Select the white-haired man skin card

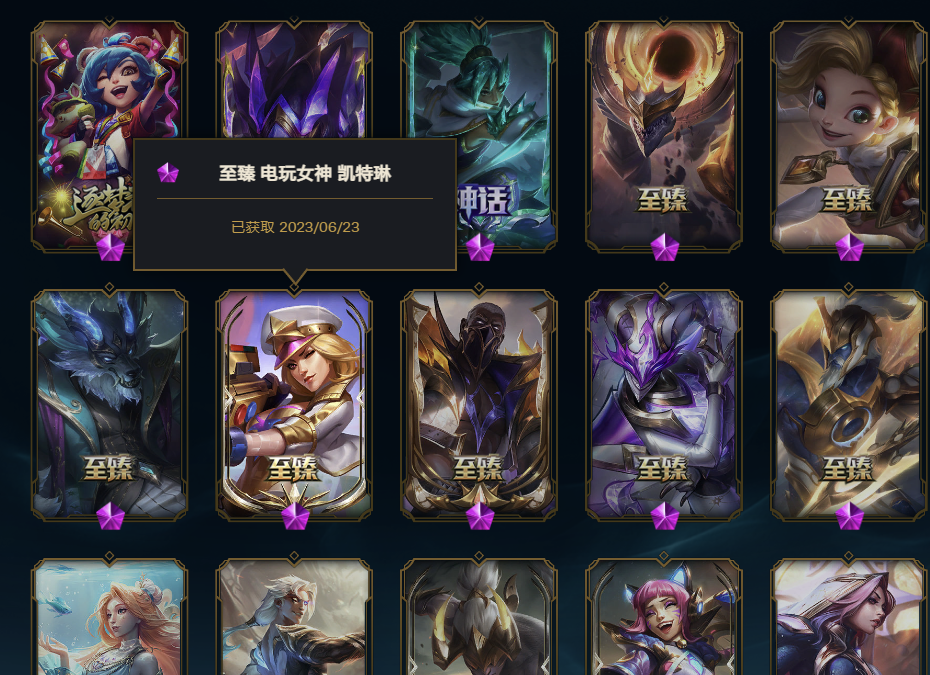(294, 617)
